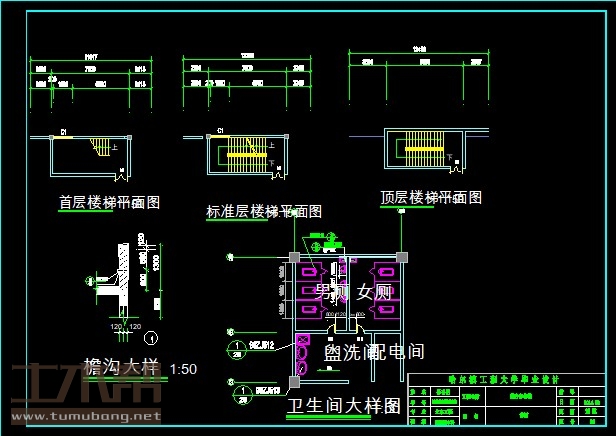Select the 顶层楼梯平面图 title text
The width and height of the screenshot is (616, 436).
click(x=431, y=197)
